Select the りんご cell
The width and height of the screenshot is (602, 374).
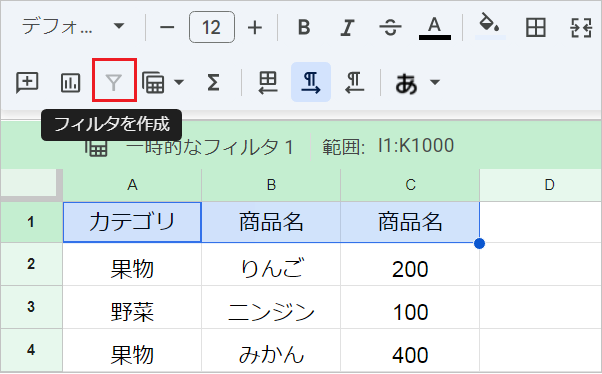tap(271, 264)
